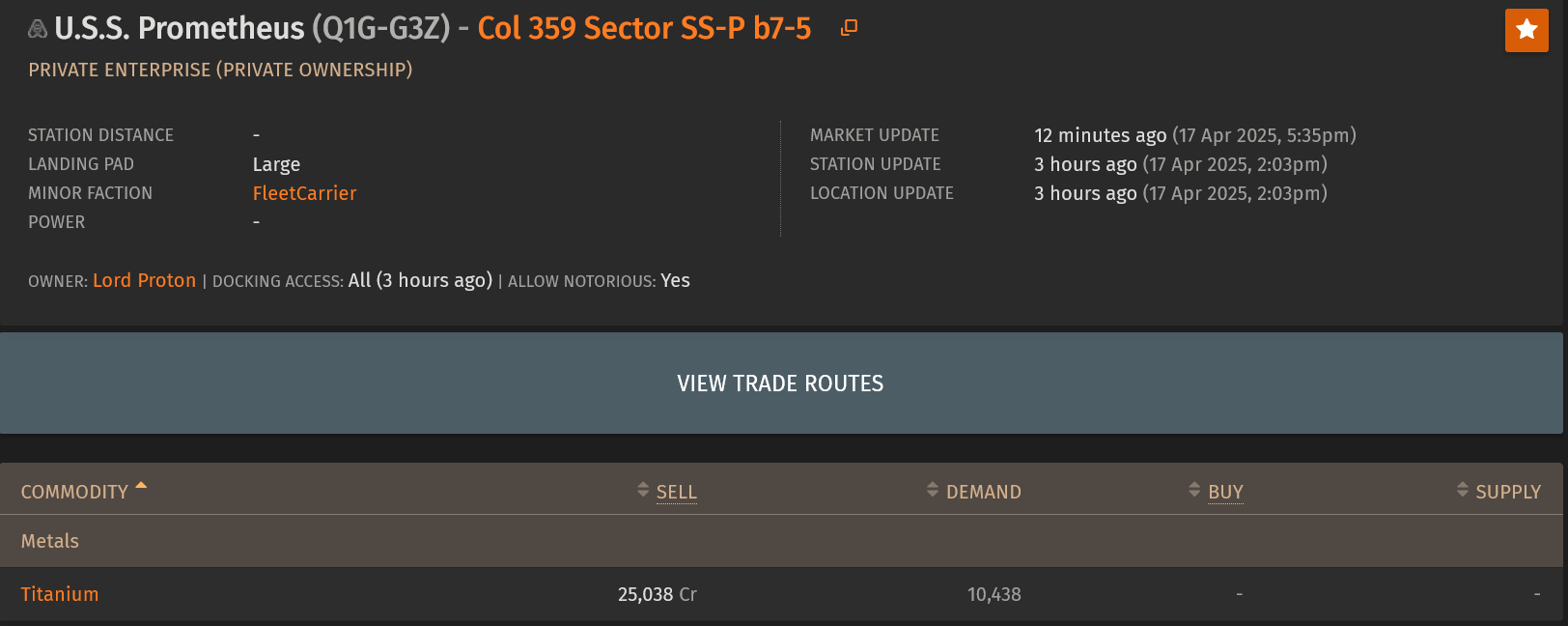
Task: Click the COMMODITY column header
Action: pos(74,492)
